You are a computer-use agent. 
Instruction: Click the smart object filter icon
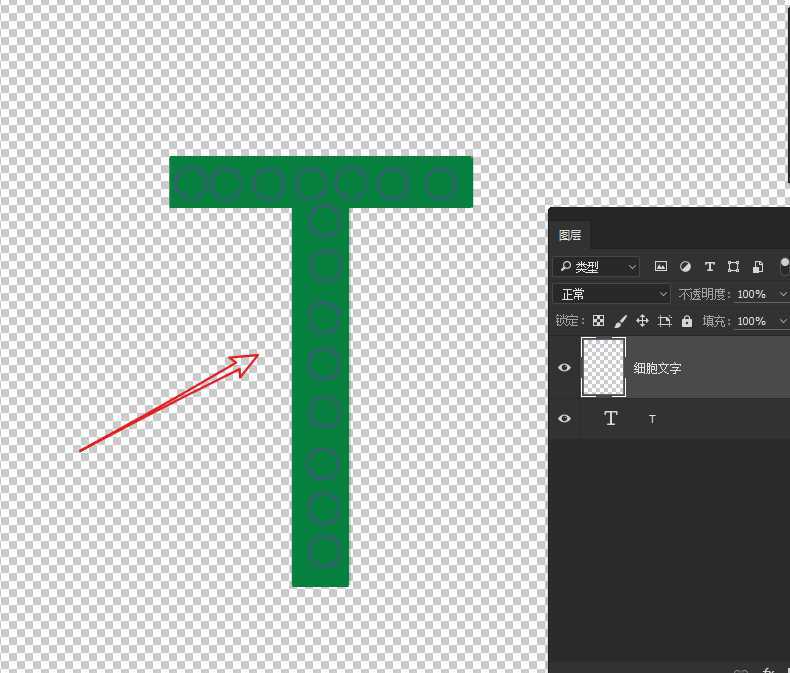tap(758, 267)
